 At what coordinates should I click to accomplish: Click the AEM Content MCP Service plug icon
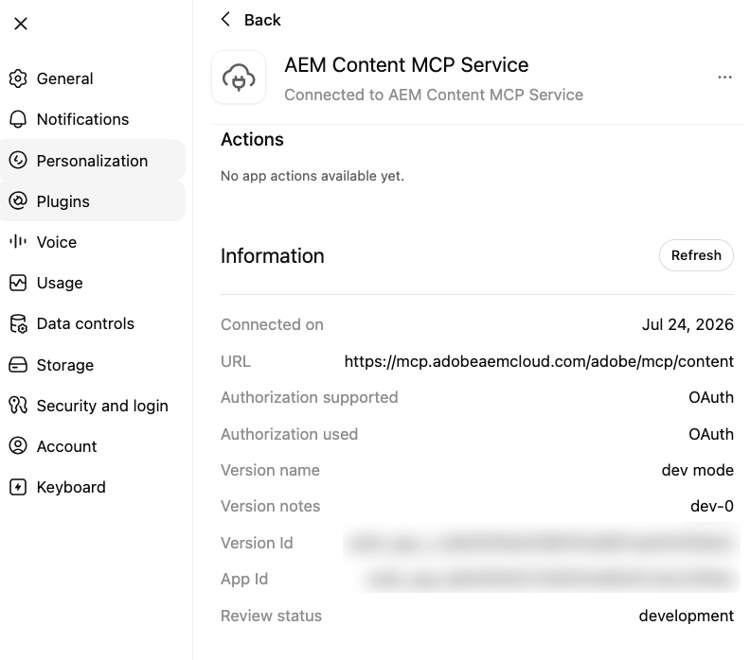pyautogui.click(x=239, y=77)
